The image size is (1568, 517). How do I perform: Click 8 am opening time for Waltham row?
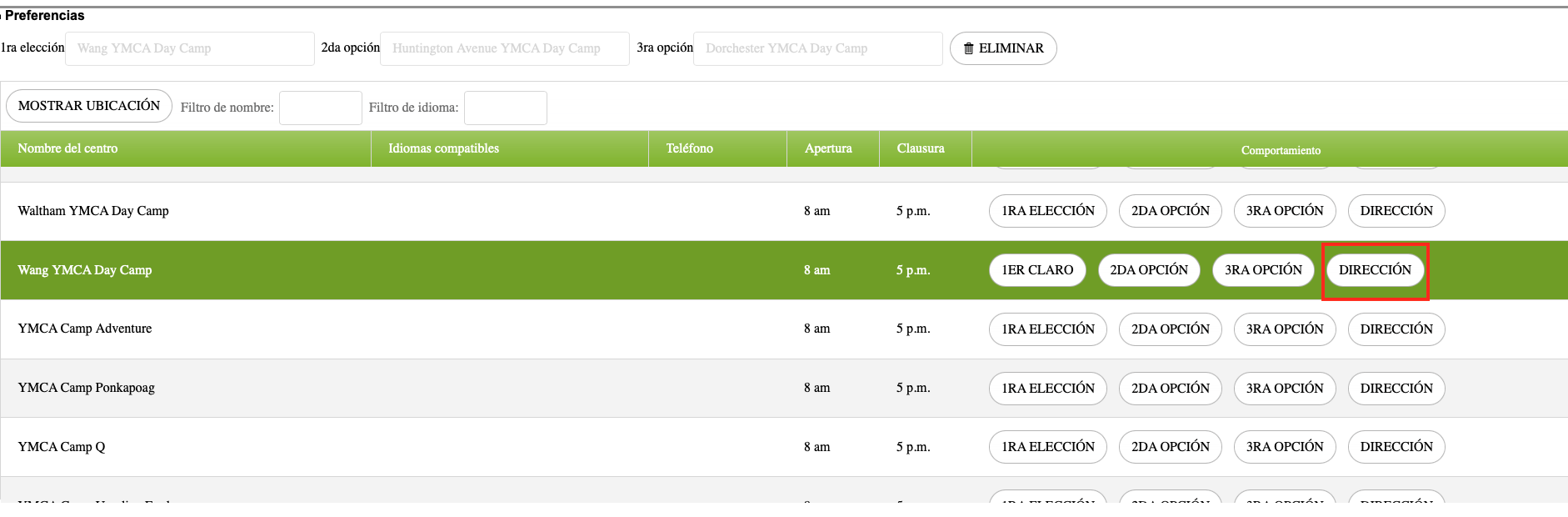click(817, 211)
